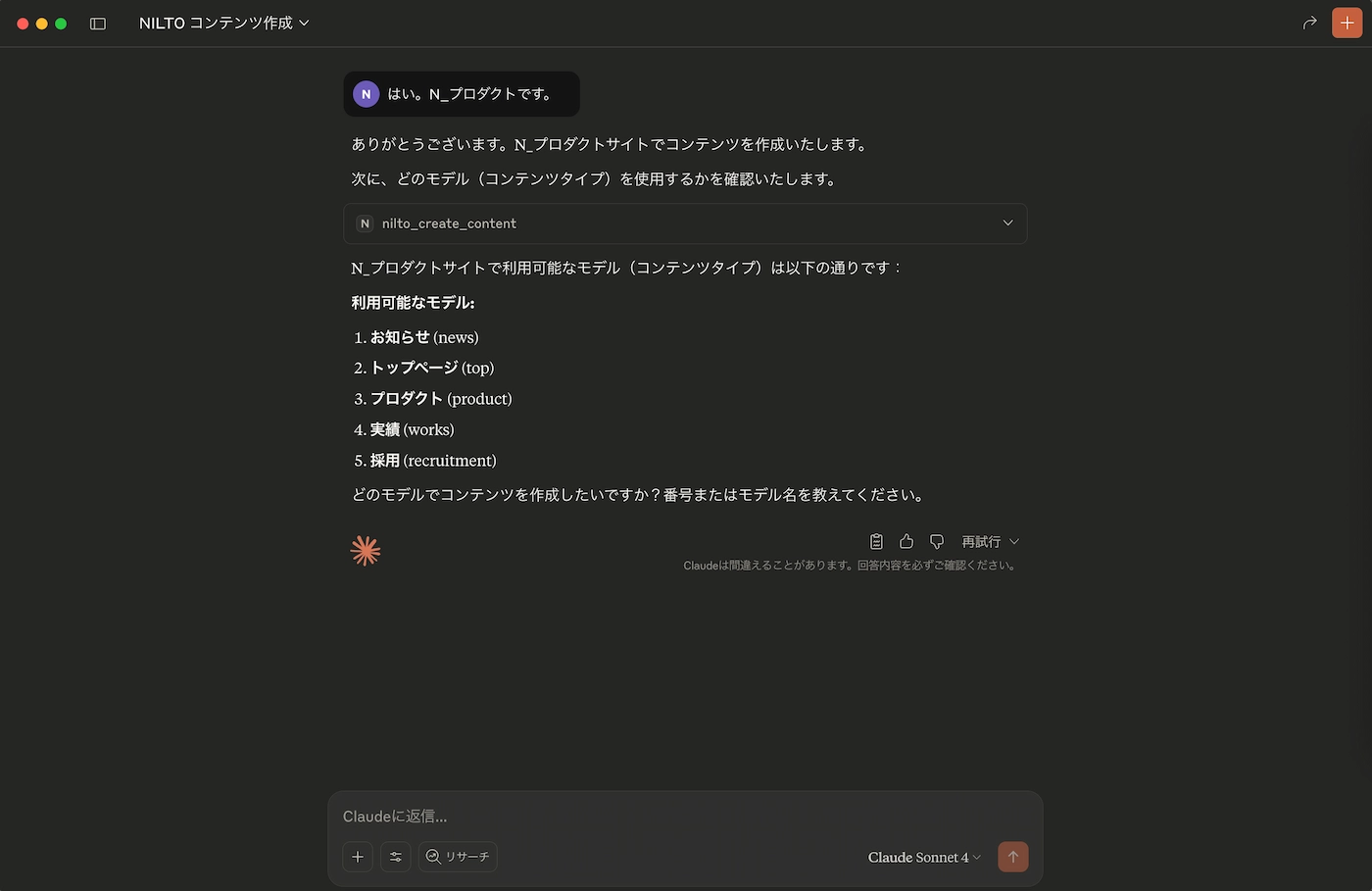The height and width of the screenshot is (891, 1372).
Task: Click the N icon beside nilto_create_content
Action: point(365,223)
